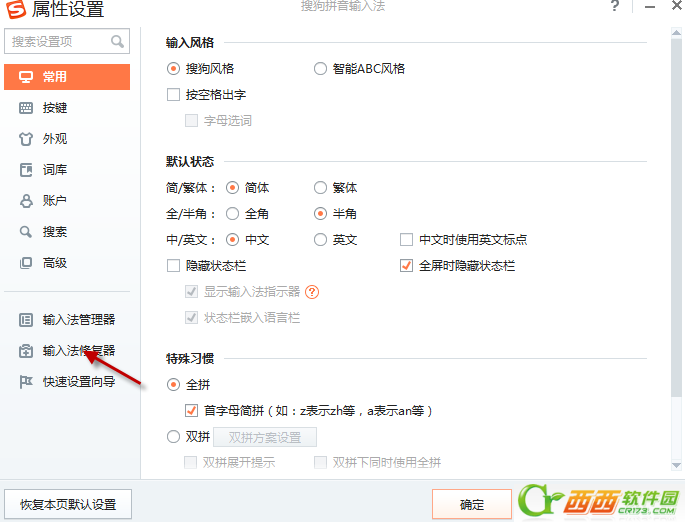Click the 双拼展开提示 checkbox
685x522 pixels.
(190, 462)
